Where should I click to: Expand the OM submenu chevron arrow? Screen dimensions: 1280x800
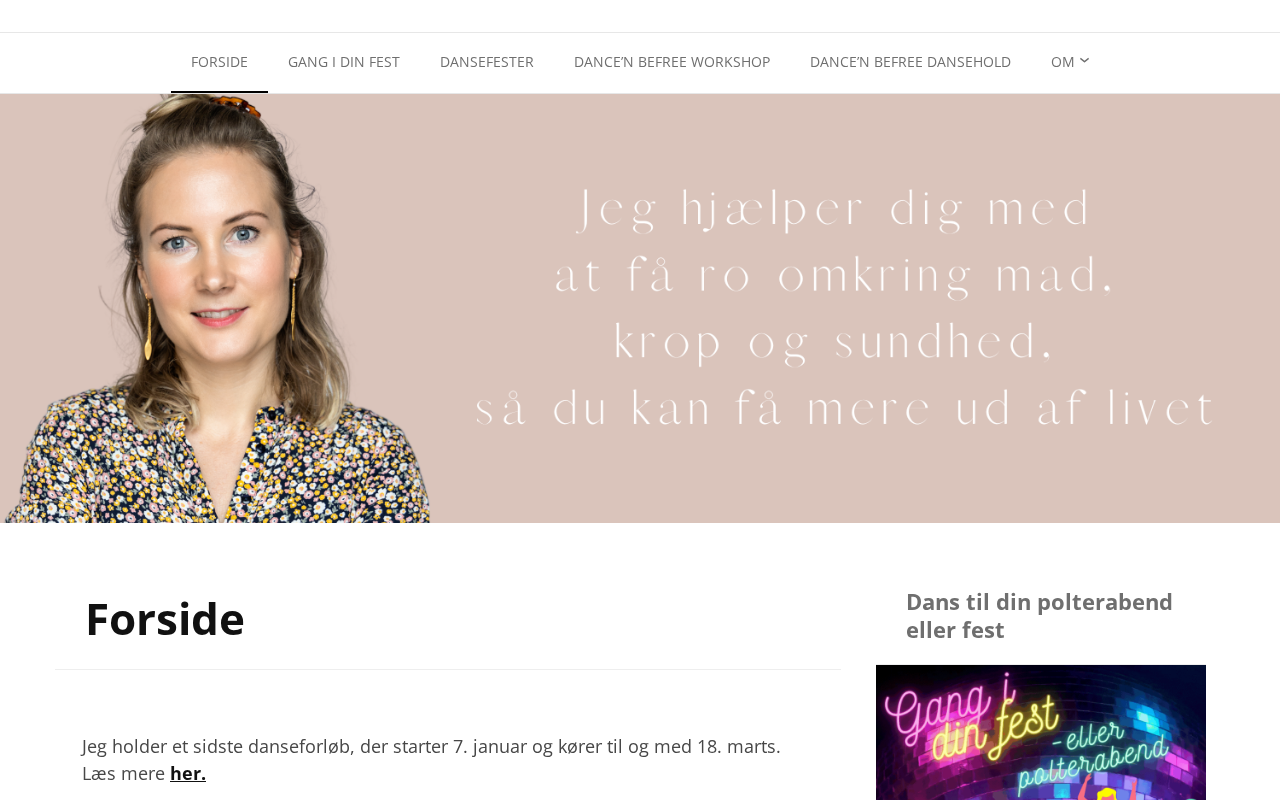coord(1085,61)
